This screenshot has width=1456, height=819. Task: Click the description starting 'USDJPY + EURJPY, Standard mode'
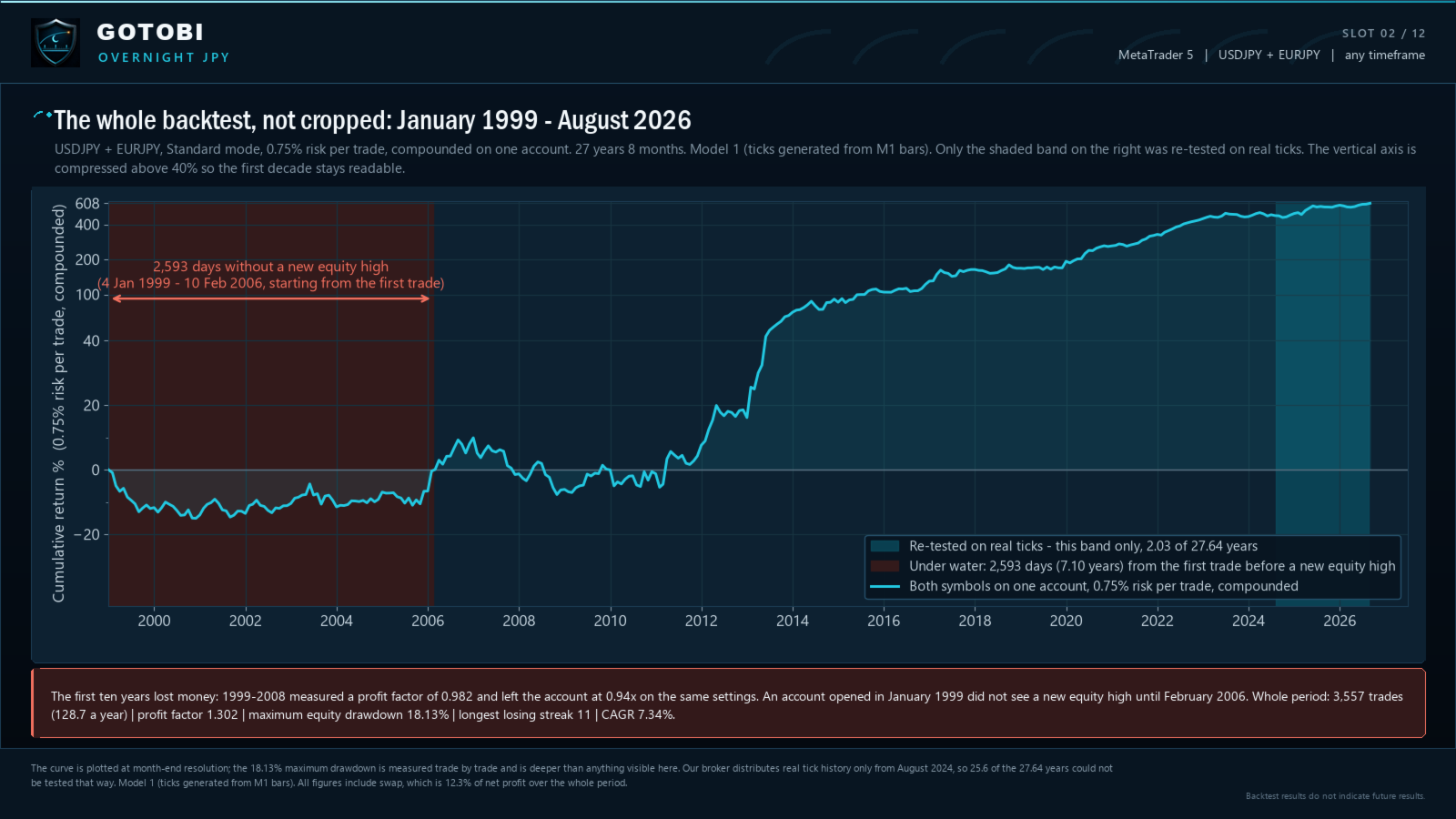[735, 158]
